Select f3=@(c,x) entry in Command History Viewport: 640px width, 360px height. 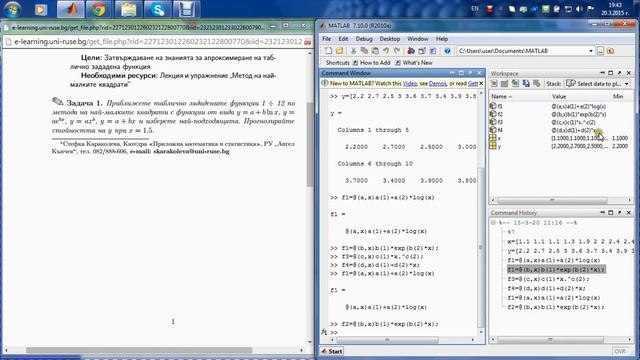click(548, 279)
